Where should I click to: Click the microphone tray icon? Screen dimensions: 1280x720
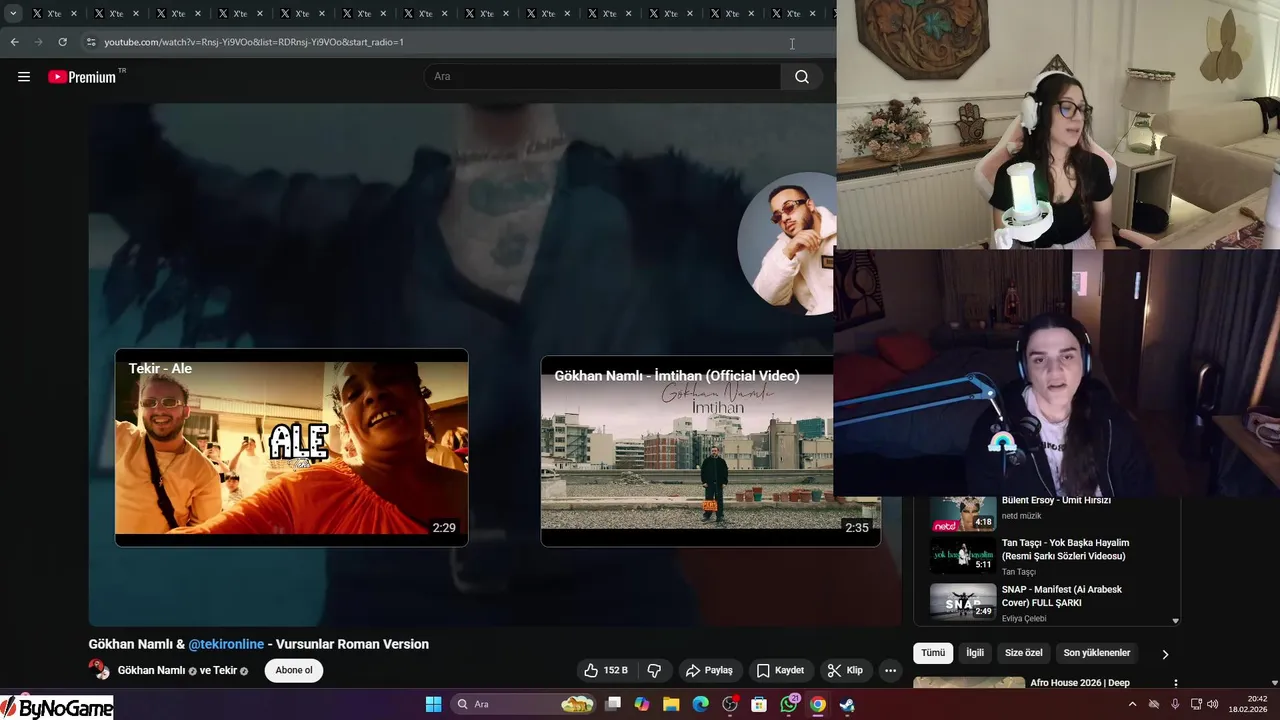(1175, 704)
